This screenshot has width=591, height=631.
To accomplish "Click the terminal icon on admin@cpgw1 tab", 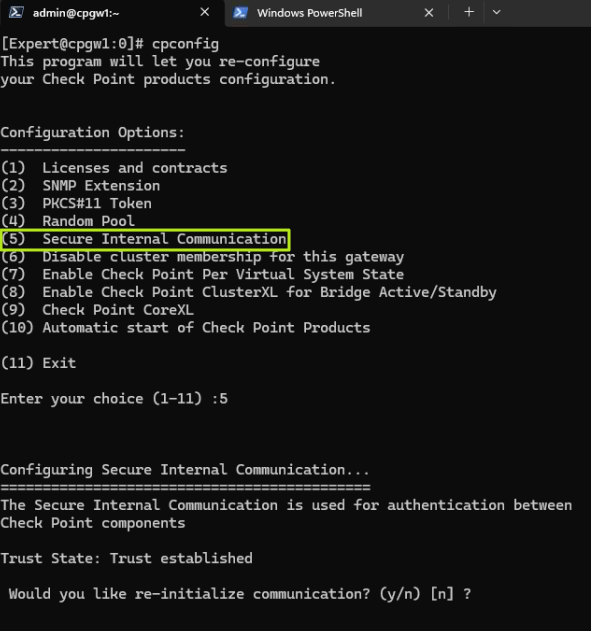I will tap(16, 12).
